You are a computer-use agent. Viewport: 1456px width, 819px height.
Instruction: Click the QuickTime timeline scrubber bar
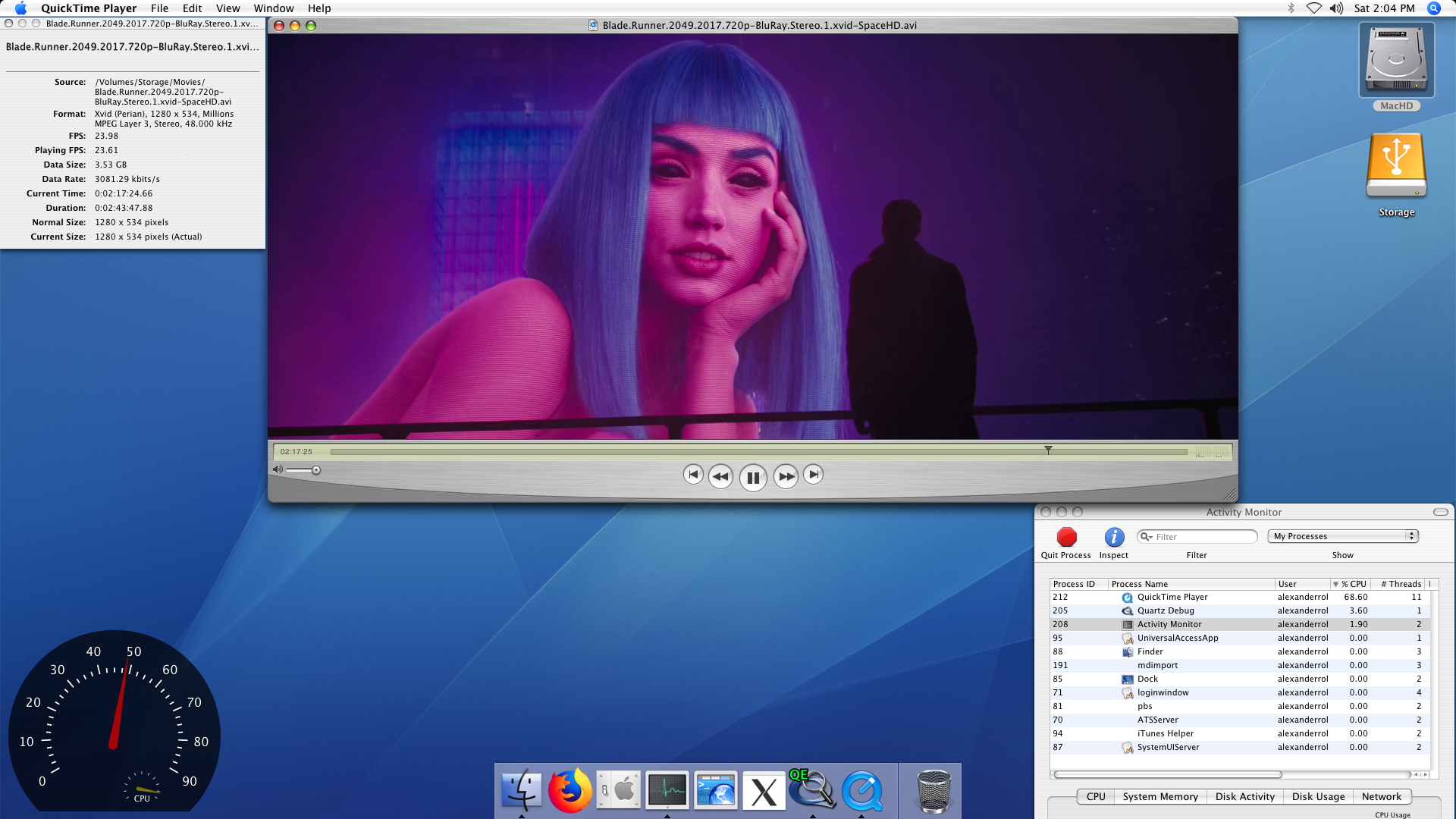click(758, 452)
